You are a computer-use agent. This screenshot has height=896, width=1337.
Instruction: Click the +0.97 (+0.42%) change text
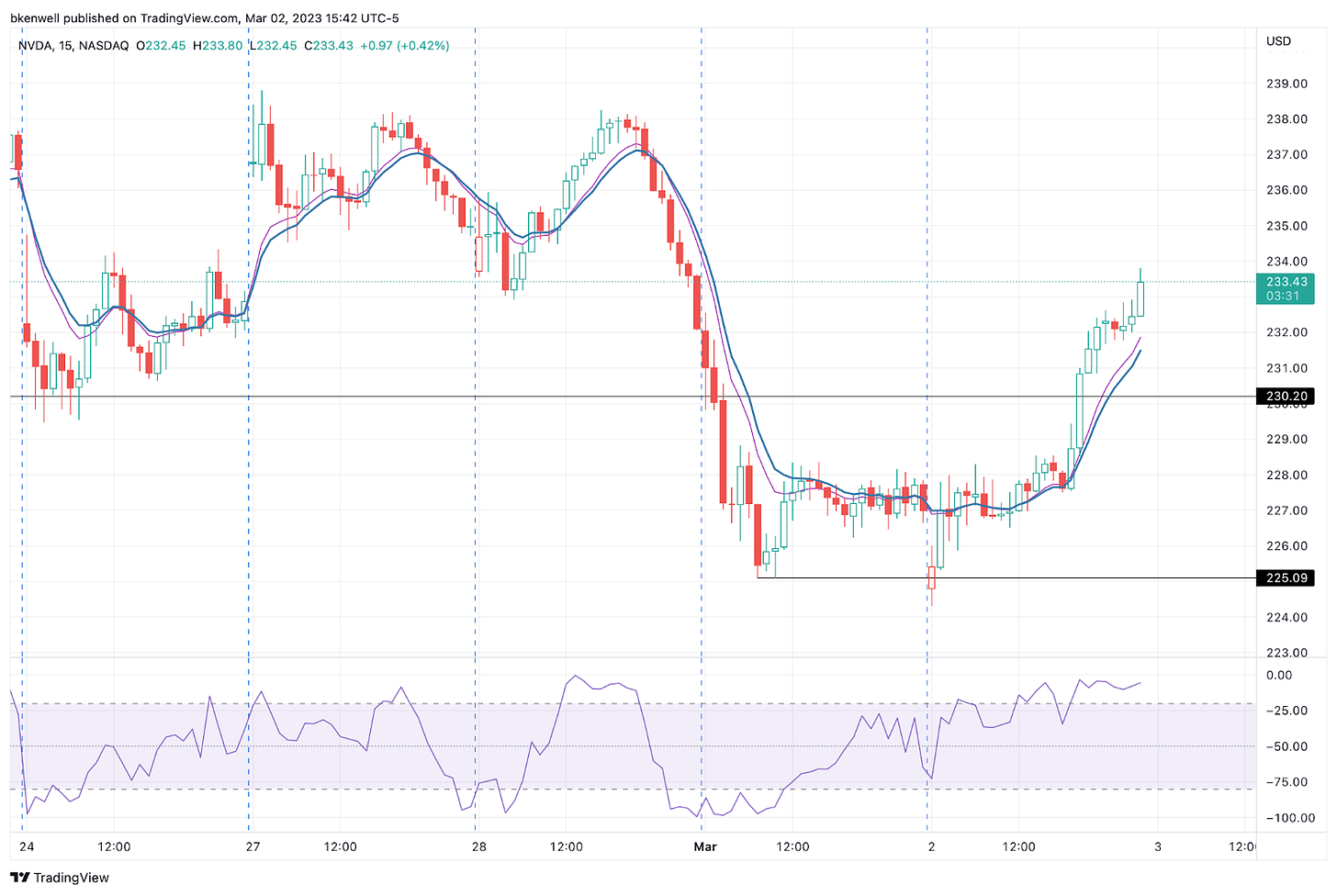click(x=404, y=45)
